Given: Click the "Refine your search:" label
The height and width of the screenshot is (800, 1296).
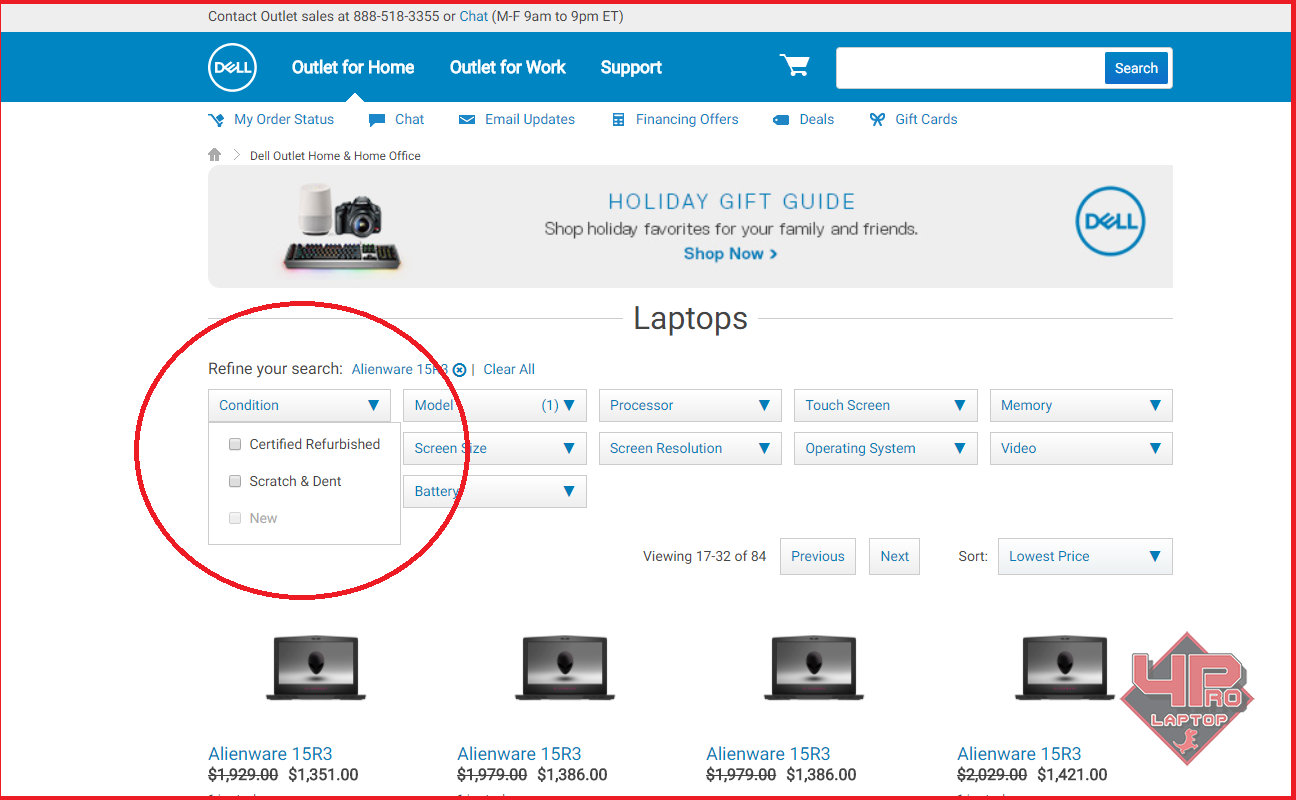Looking at the screenshot, I should [275, 369].
